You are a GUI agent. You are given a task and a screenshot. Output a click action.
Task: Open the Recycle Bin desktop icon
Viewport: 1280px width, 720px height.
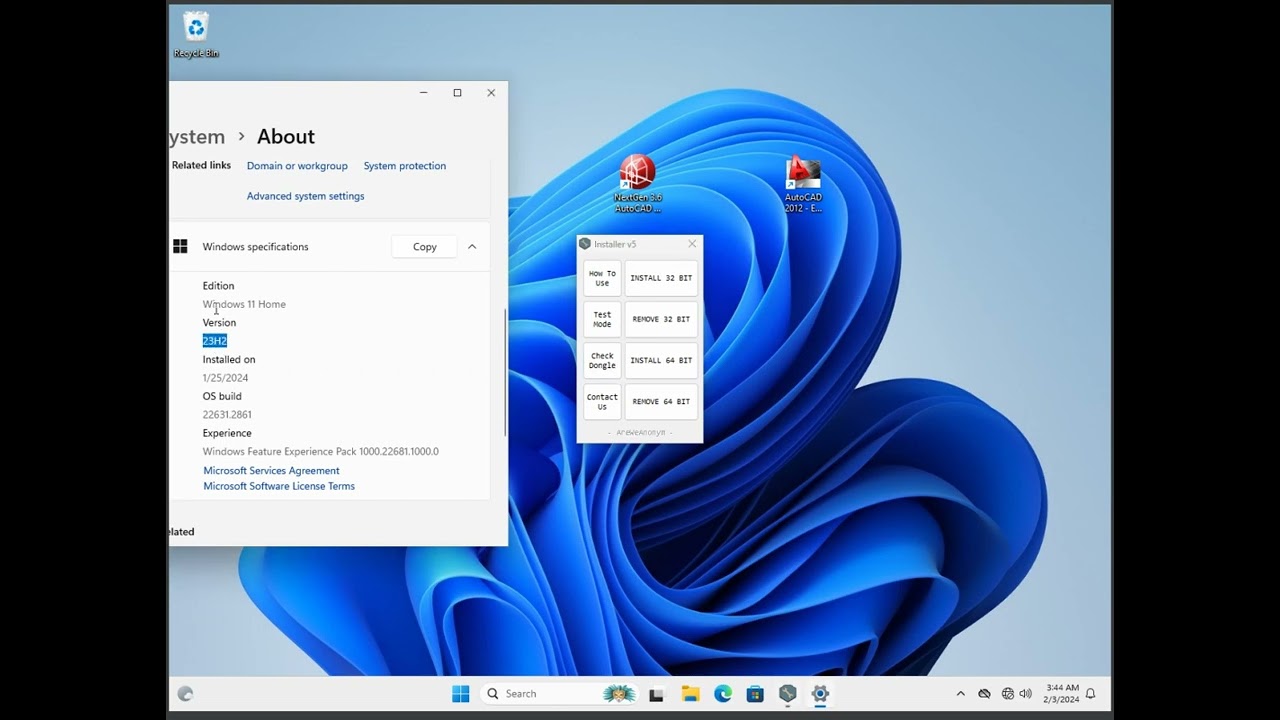pos(196,35)
